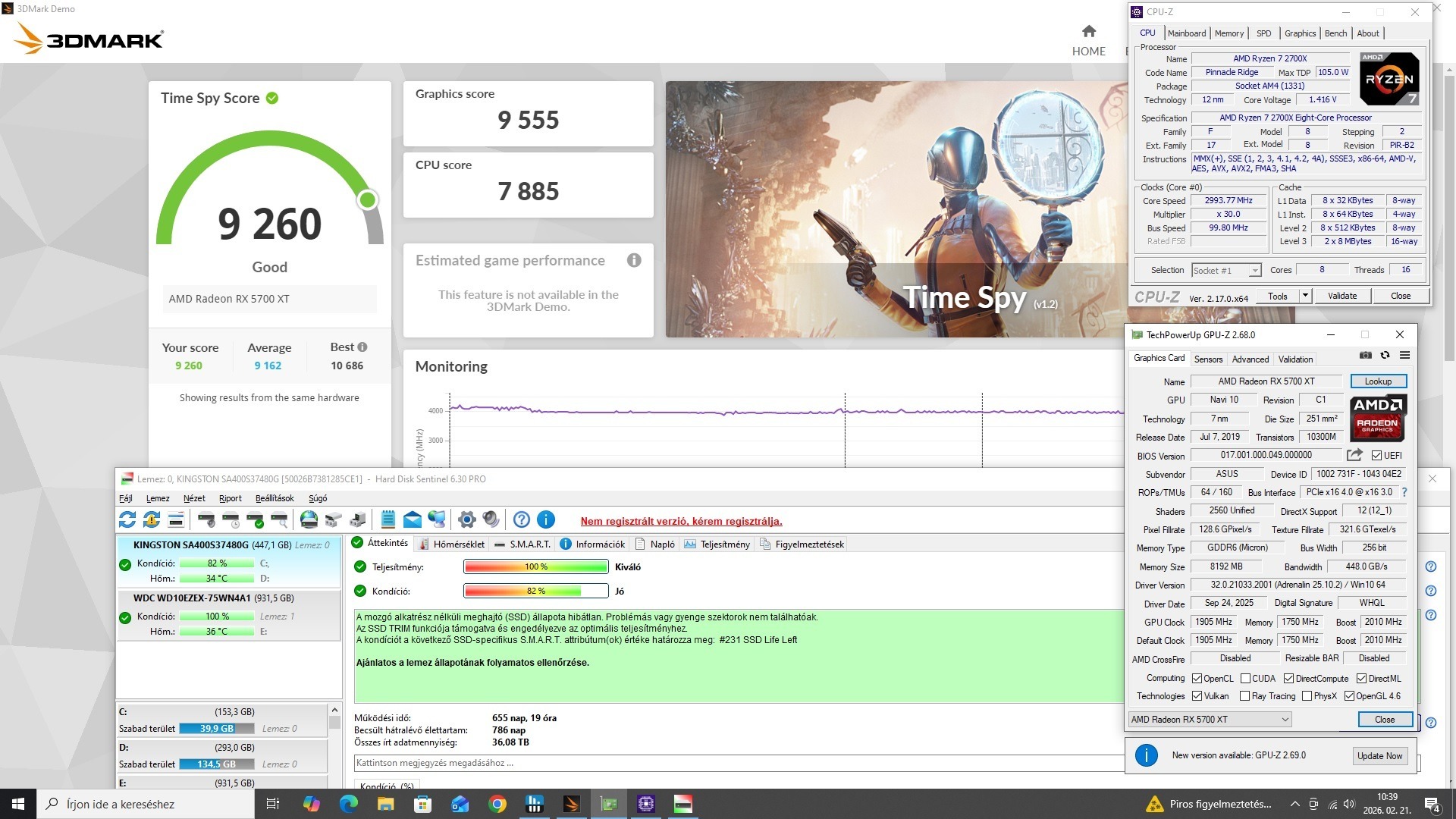Viewport: 1456px width, 819px height.
Task: Click the BIOS export share icon
Action: point(1354,455)
